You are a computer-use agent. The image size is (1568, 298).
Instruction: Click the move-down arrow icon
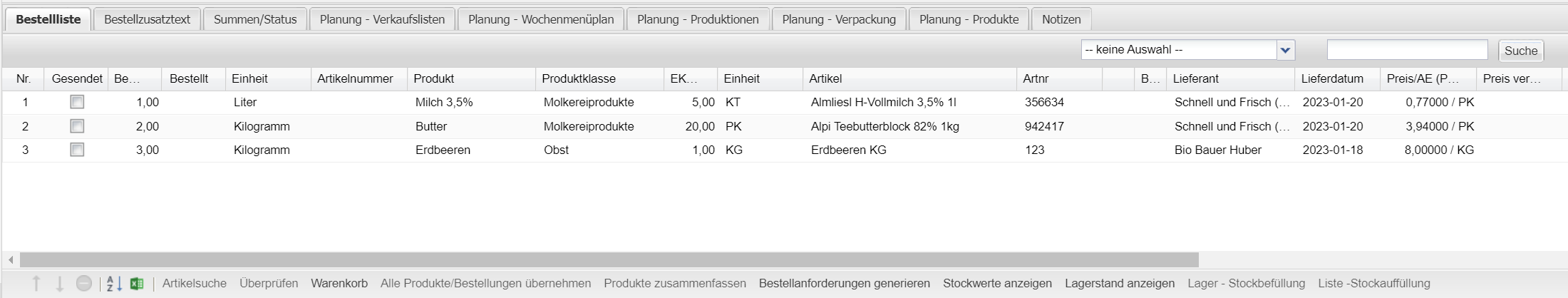coord(60,284)
